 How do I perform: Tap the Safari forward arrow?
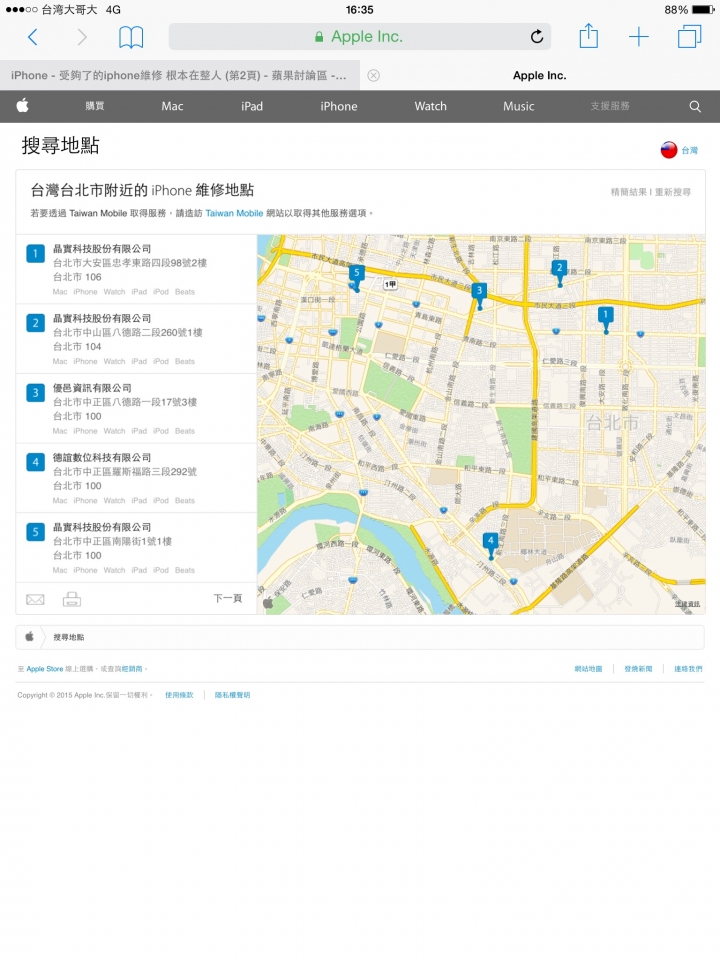pyautogui.click(x=81, y=37)
